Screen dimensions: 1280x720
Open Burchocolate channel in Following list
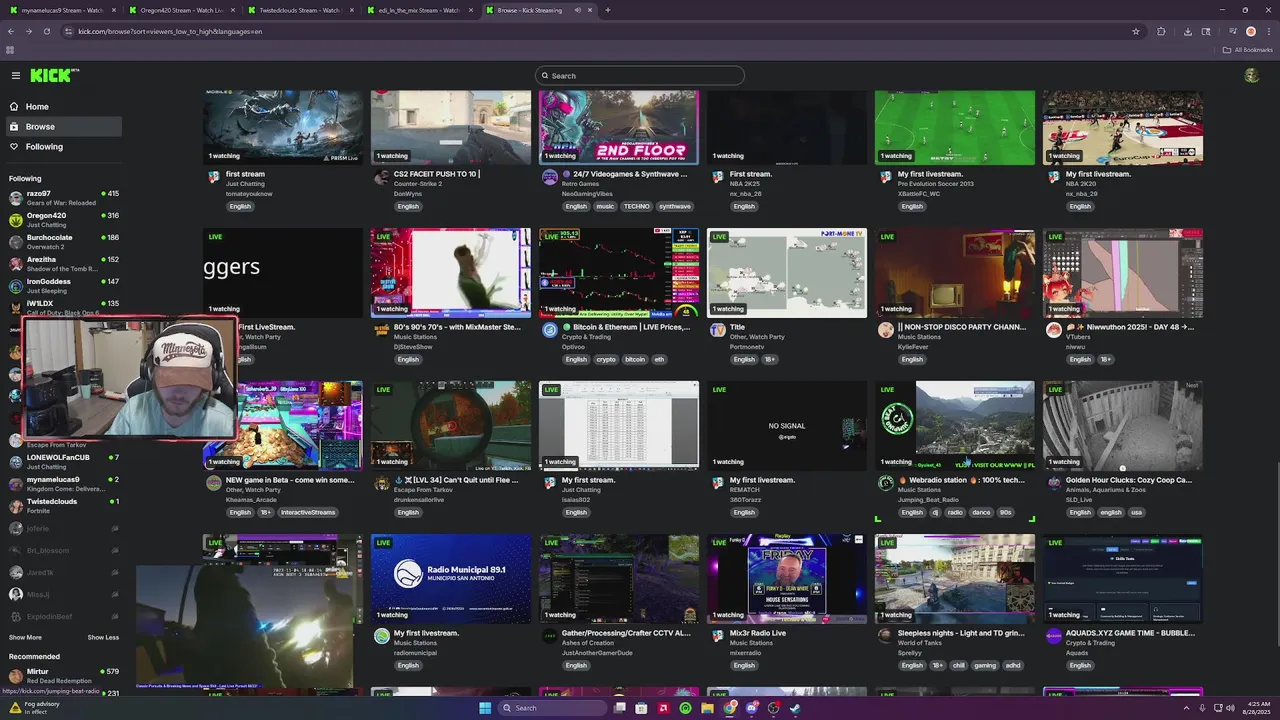pos(64,242)
